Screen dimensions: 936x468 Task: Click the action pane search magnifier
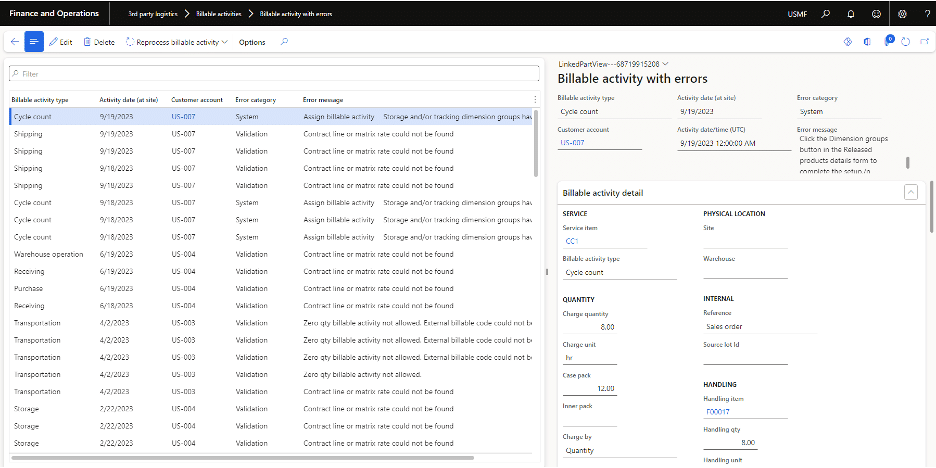(285, 42)
